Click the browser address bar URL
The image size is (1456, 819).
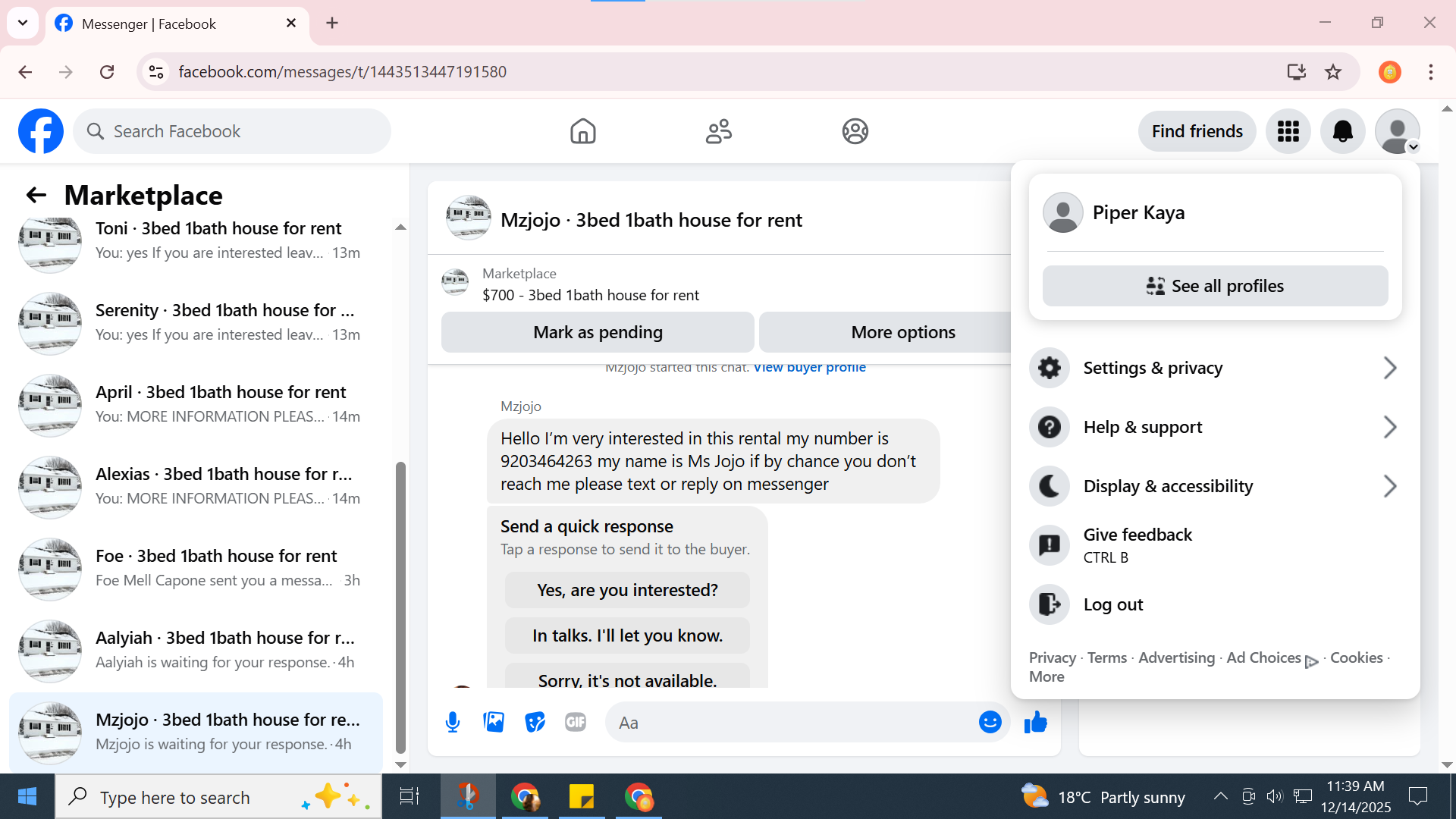pyautogui.click(x=342, y=72)
